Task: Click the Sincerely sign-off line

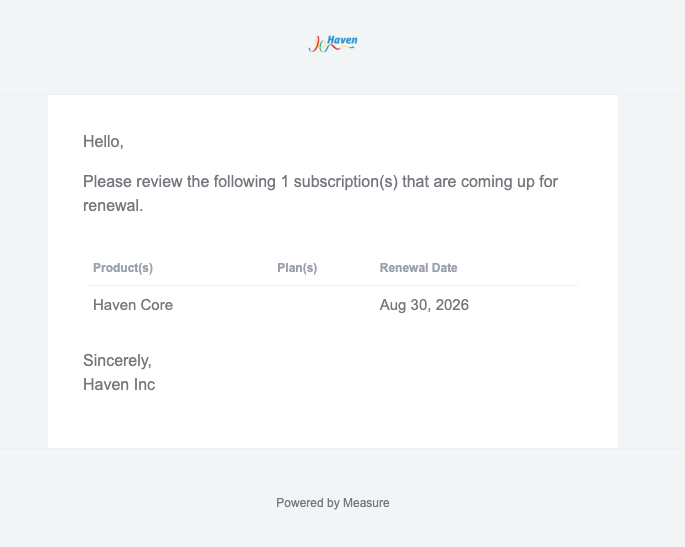Action: point(117,361)
